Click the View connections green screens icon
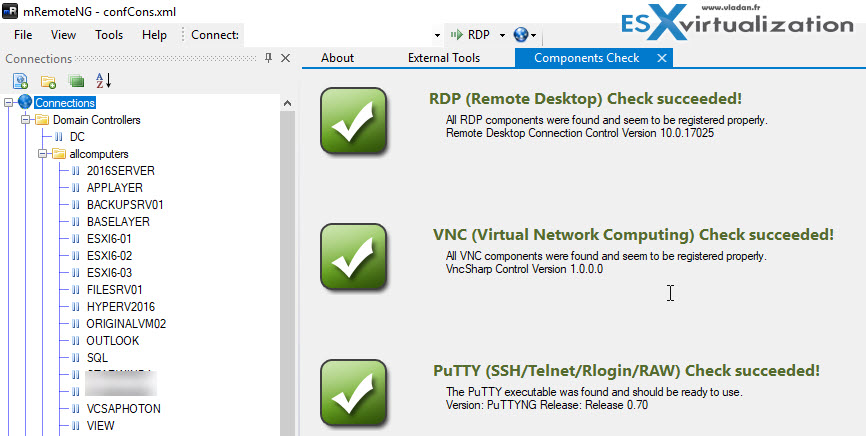The image size is (866, 436). click(x=76, y=81)
